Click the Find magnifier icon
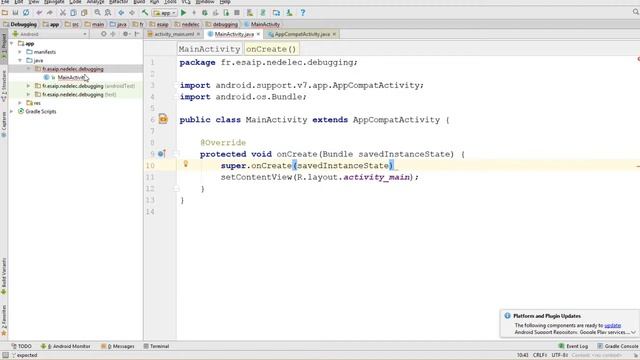The width and height of the screenshot is (640, 360). click(98, 13)
